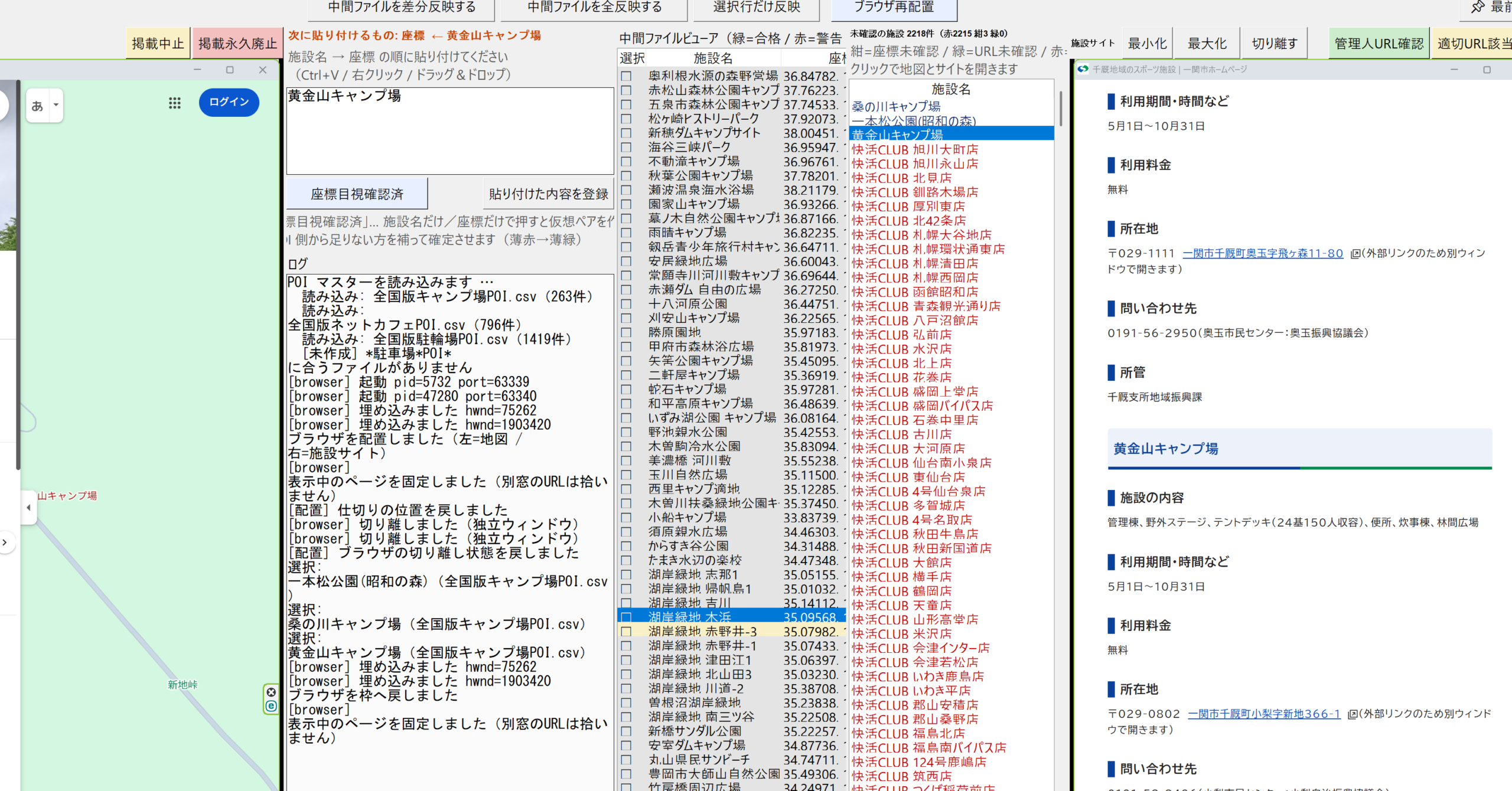
Task: Click the paste text box containing 黄金山キャンプ場
Action: [x=450, y=131]
